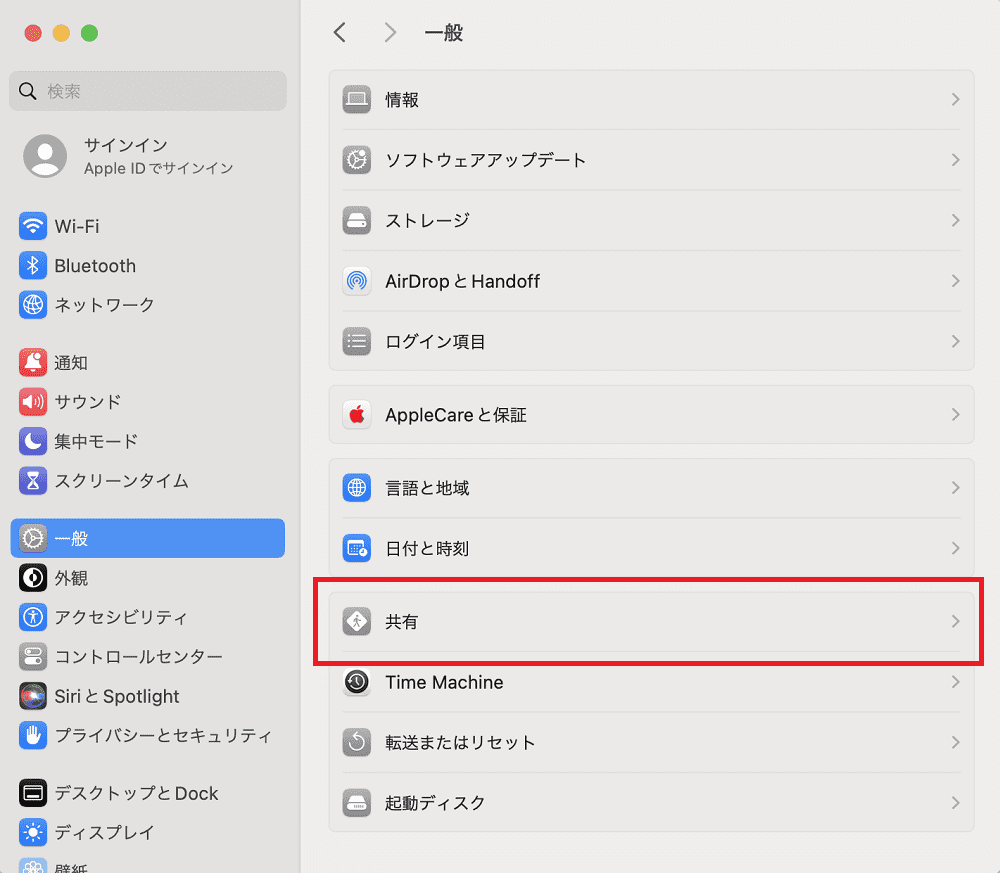This screenshot has width=1000, height=873.
Task: Click 言語と地域 globe icon
Action: [357, 488]
